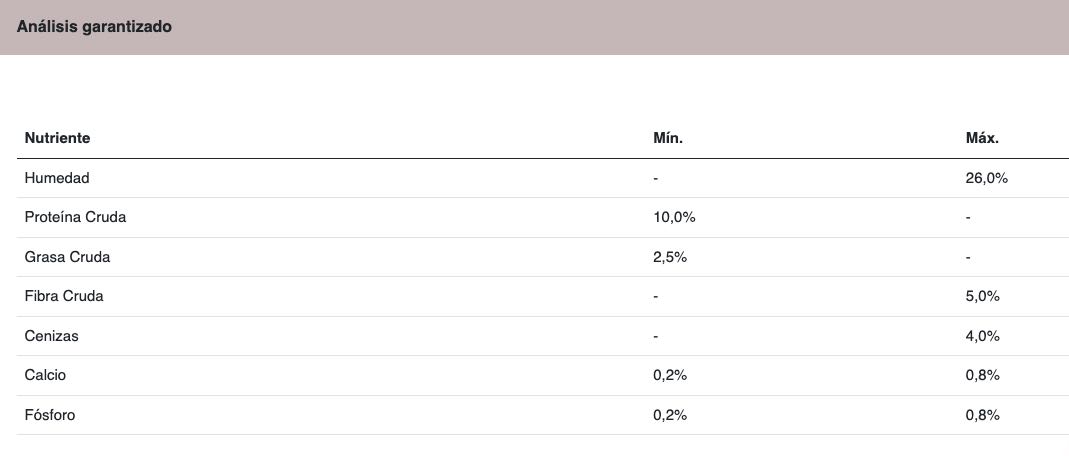The height and width of the screenshot is (456, 1069).
Task: Click the 26,0% Humedad maximum value
Action: (987, 178)
